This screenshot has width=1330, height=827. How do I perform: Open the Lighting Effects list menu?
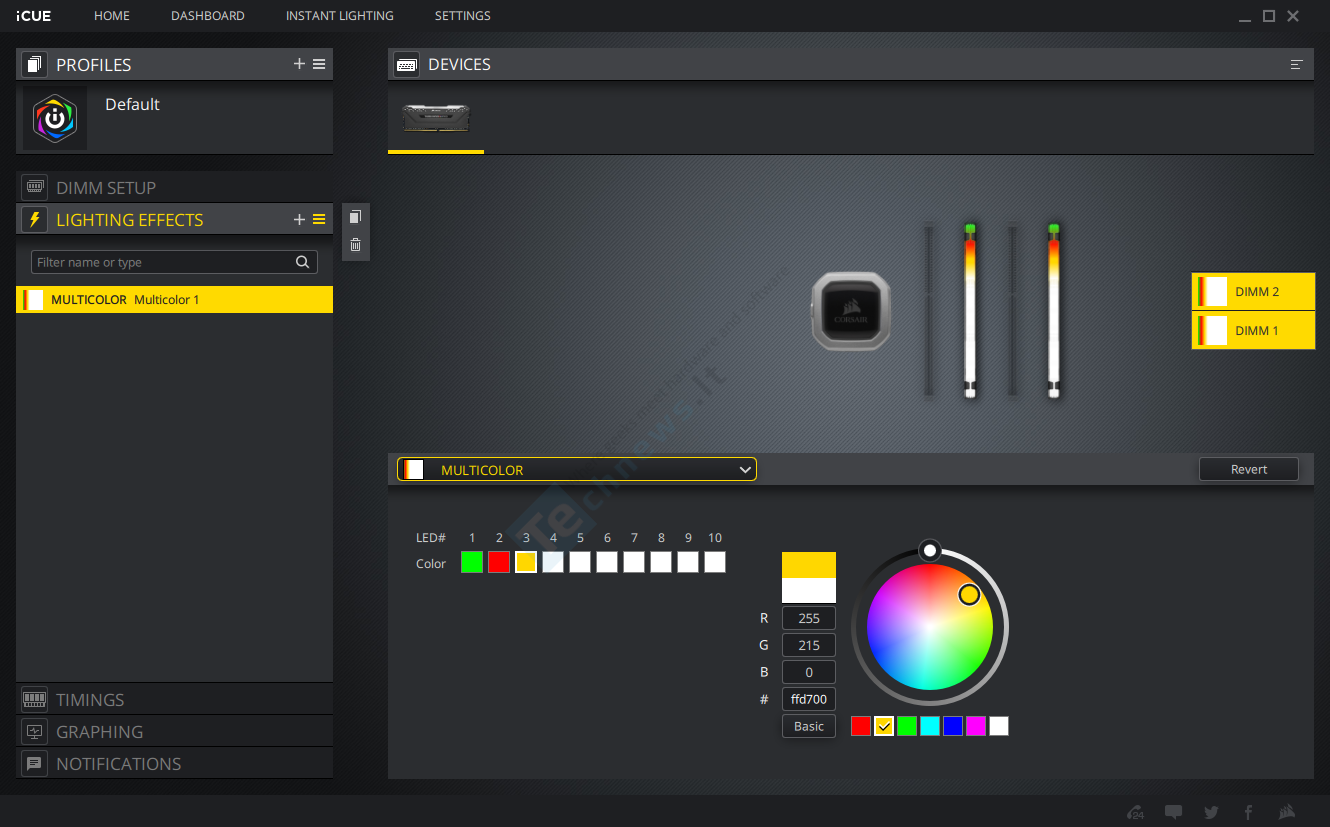coord(319,219)
